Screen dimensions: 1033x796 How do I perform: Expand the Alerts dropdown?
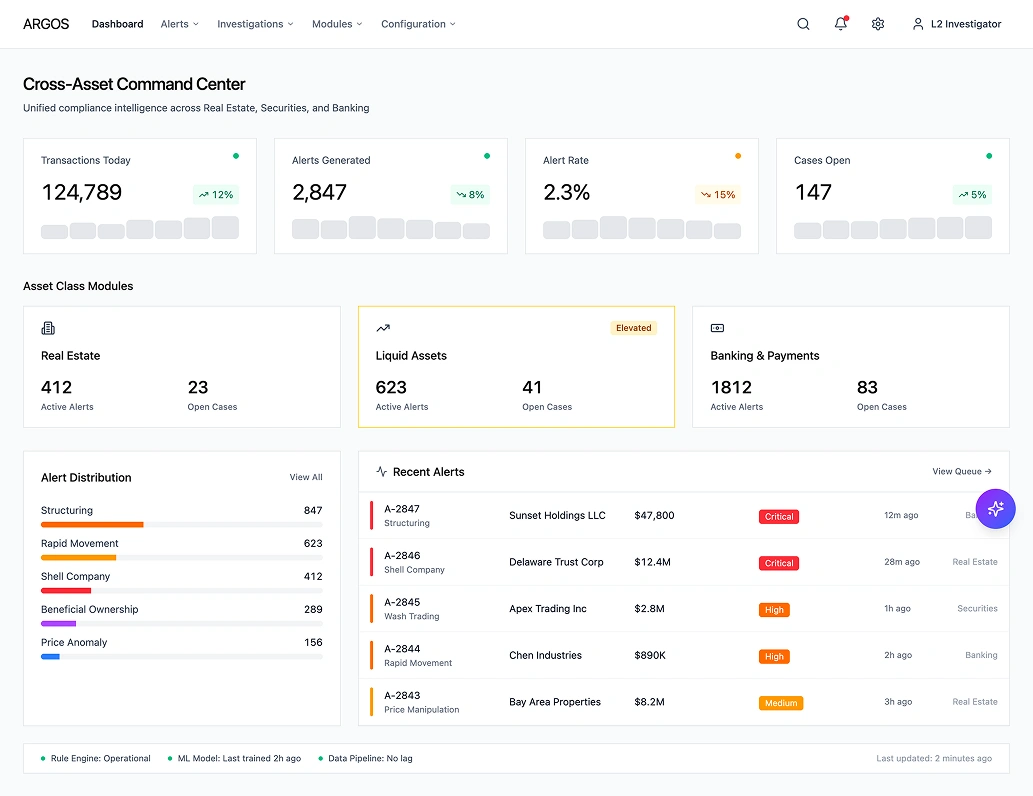[179, 23]
